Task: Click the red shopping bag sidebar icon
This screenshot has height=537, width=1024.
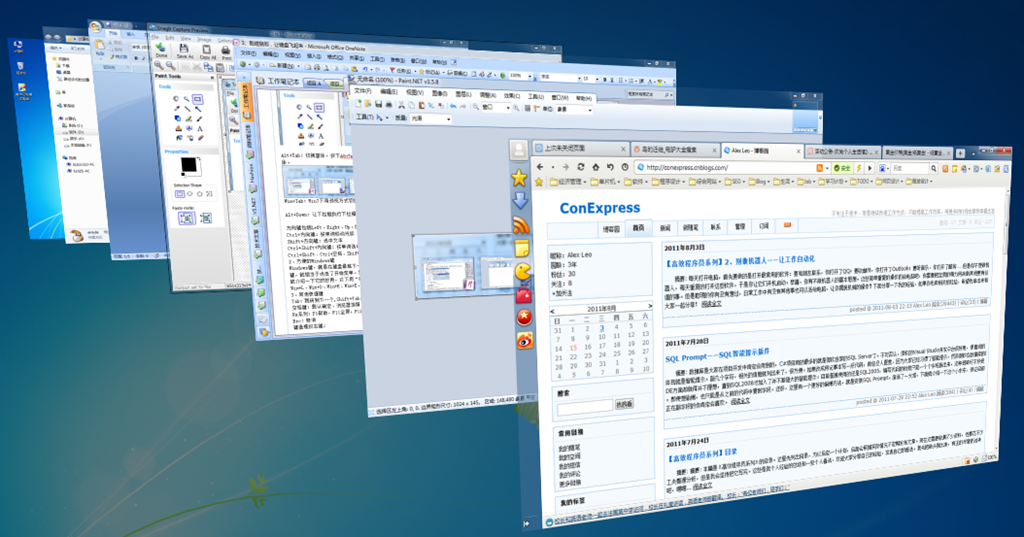Action: tap(524, 295)
